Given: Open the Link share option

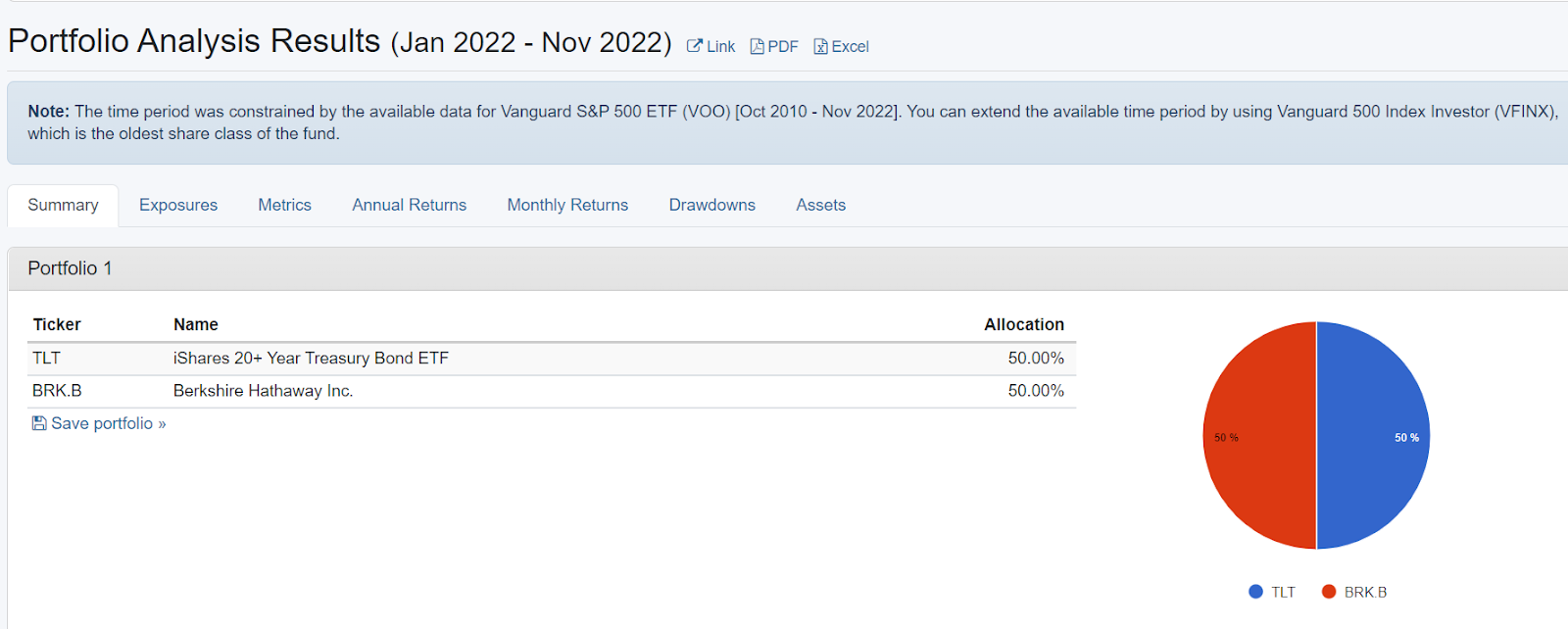Looking at the screenshot, I should tap(710, 46).
